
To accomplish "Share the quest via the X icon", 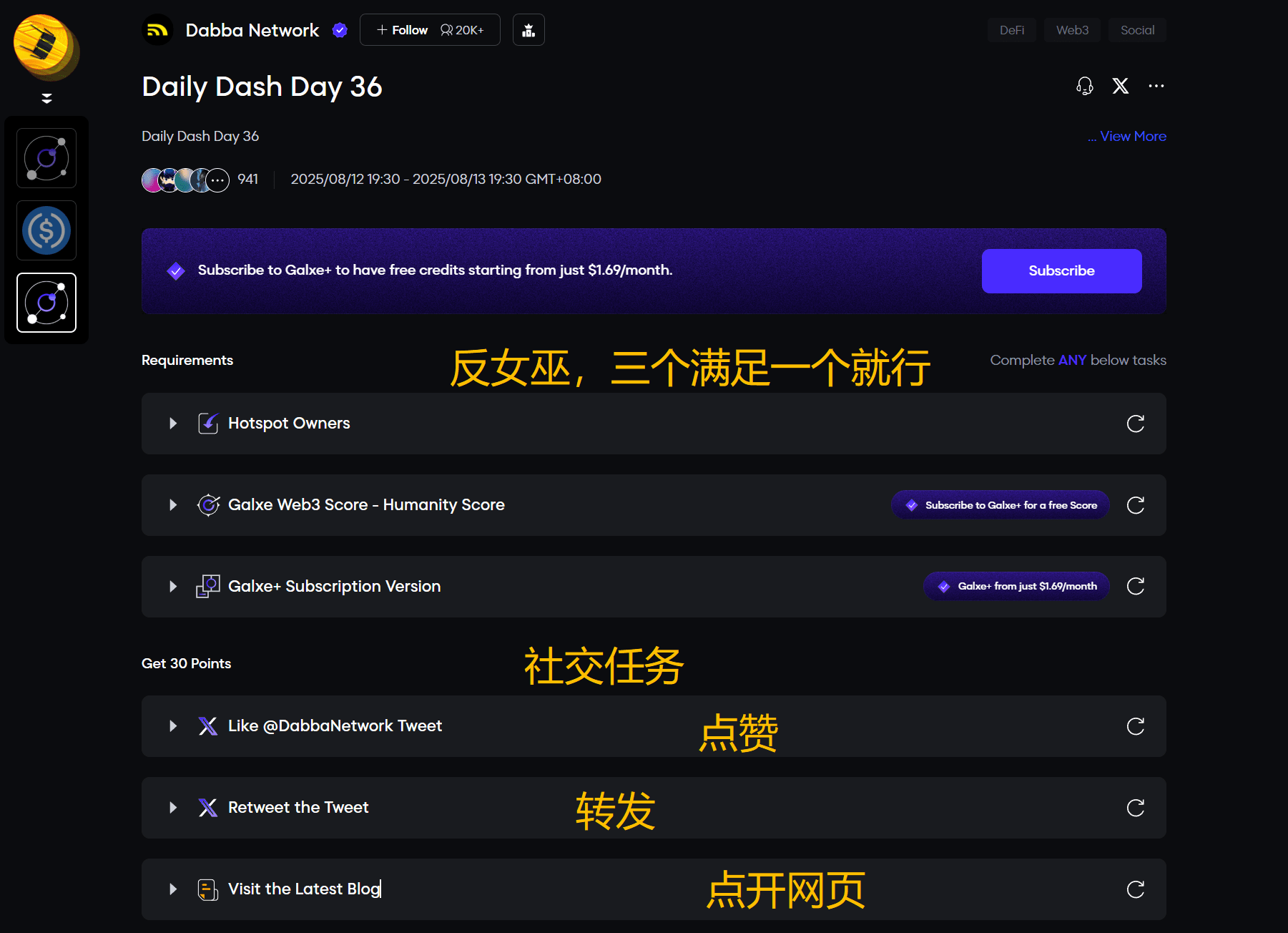I will pyautogui.click(x=1121, y=86).
